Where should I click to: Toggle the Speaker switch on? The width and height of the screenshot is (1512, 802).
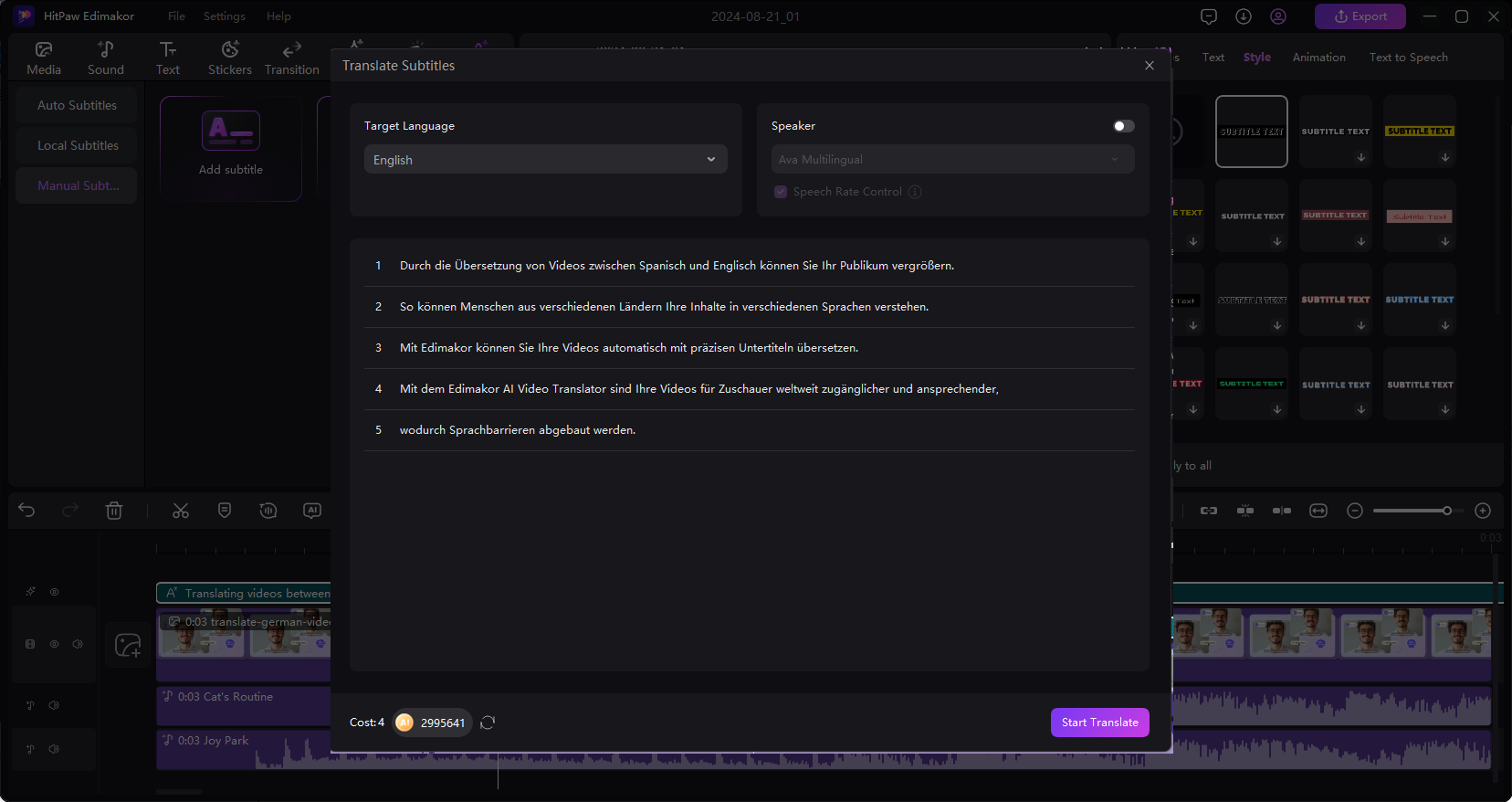pyautogui.click(x=1124, y=126)
